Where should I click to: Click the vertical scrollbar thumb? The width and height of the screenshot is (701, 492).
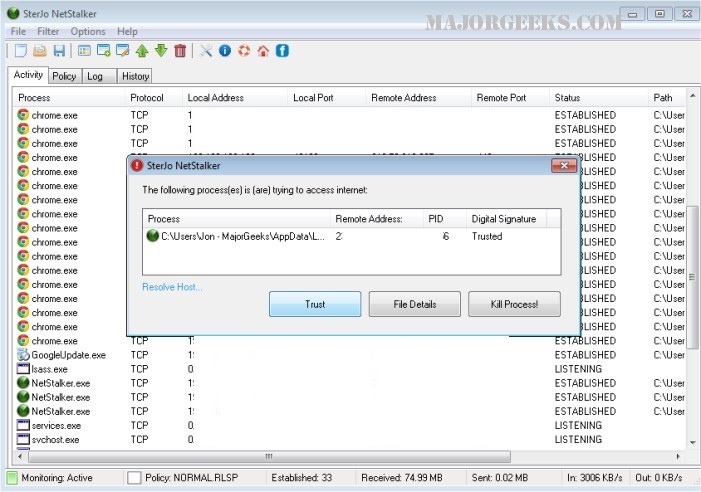692,276
